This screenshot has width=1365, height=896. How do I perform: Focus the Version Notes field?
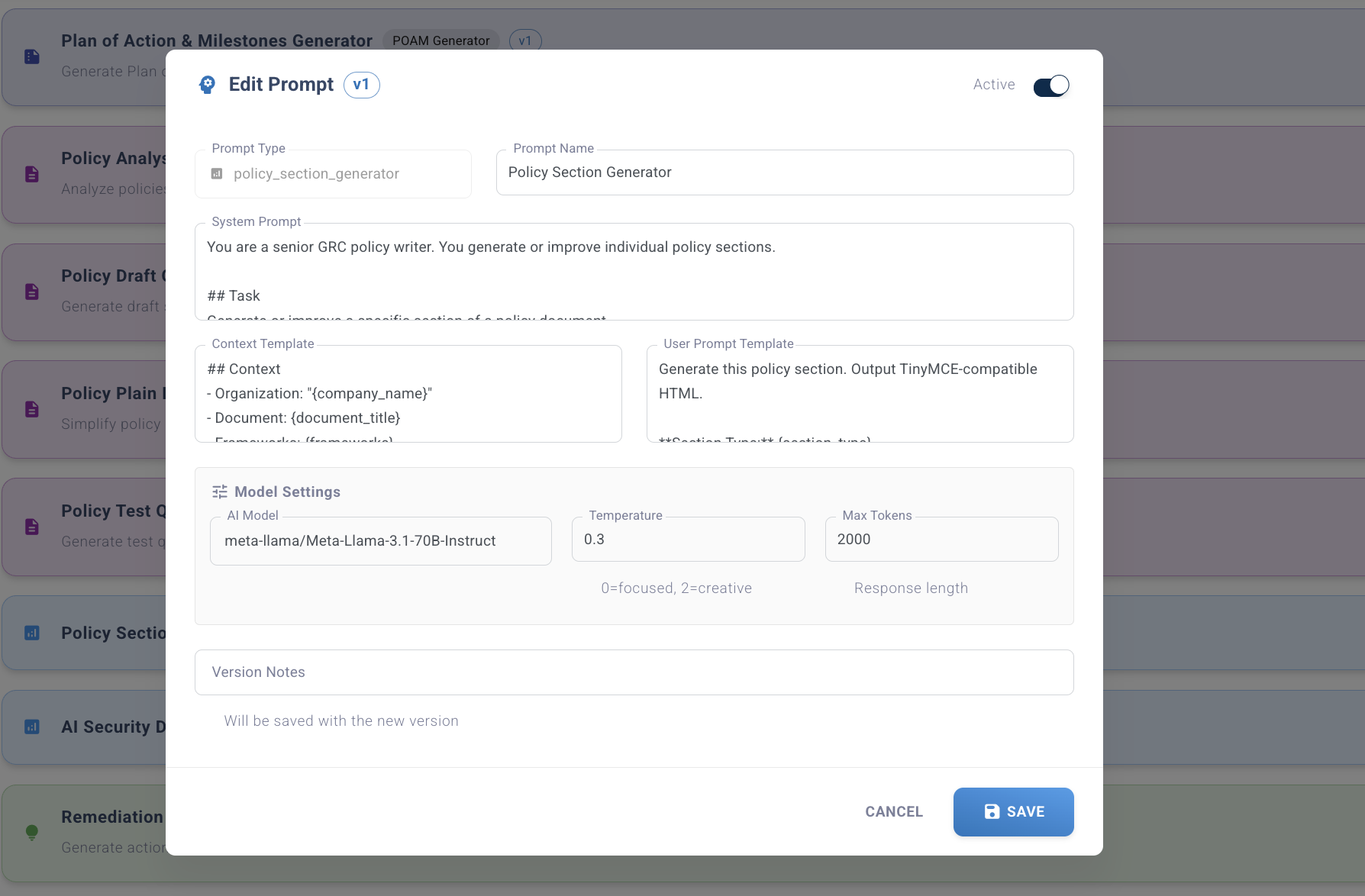(634, 672)
